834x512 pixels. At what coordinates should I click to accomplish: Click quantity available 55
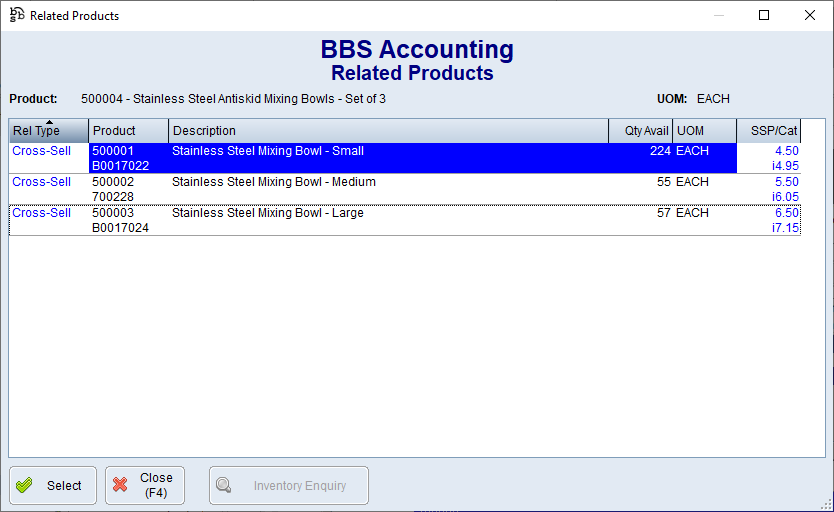point(664,182)
